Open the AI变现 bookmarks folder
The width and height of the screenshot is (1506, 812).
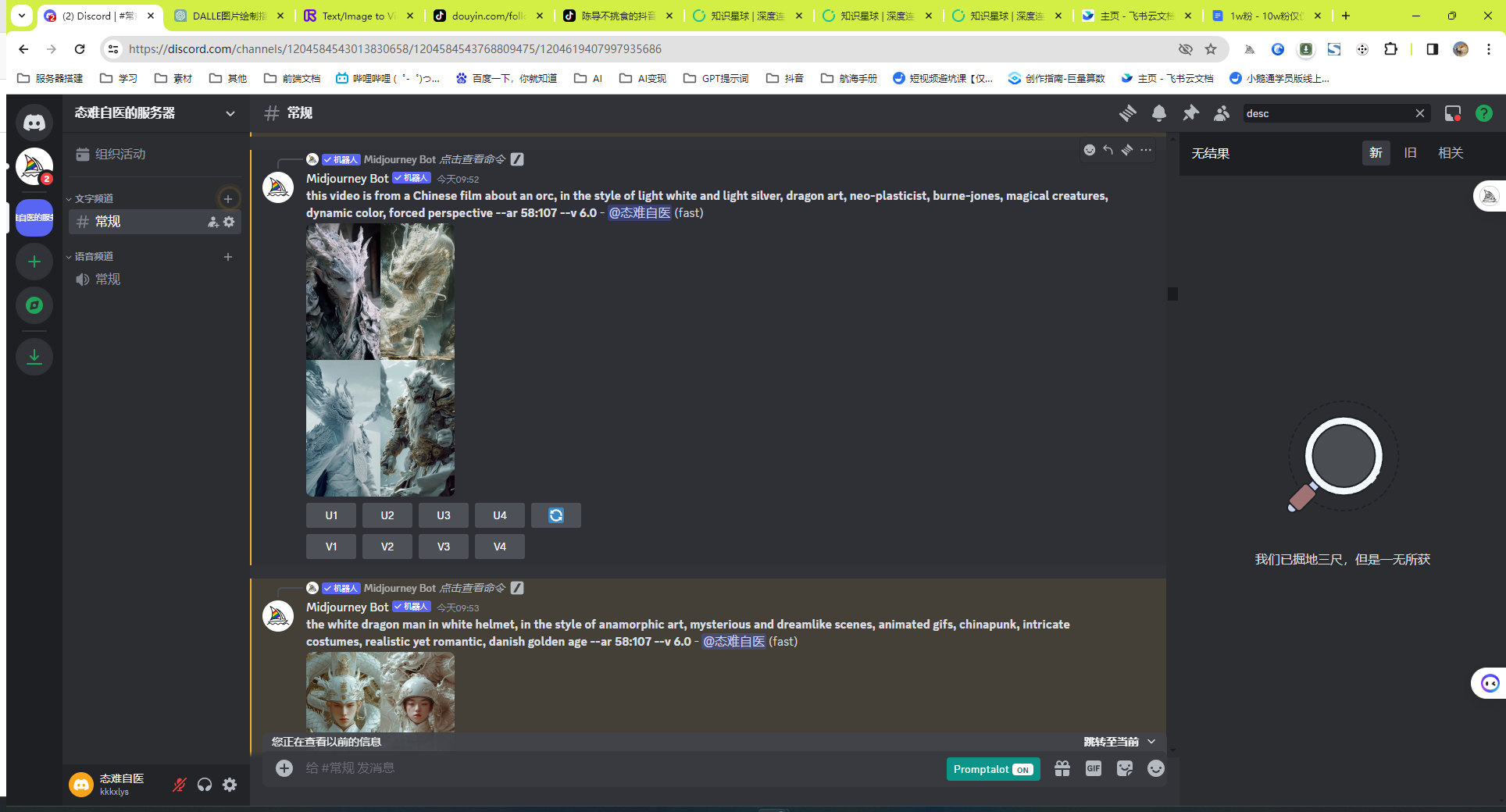[643, 78]
